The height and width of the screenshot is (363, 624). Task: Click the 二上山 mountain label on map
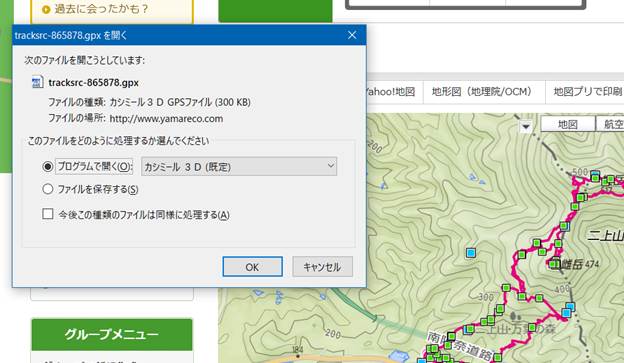606,235
